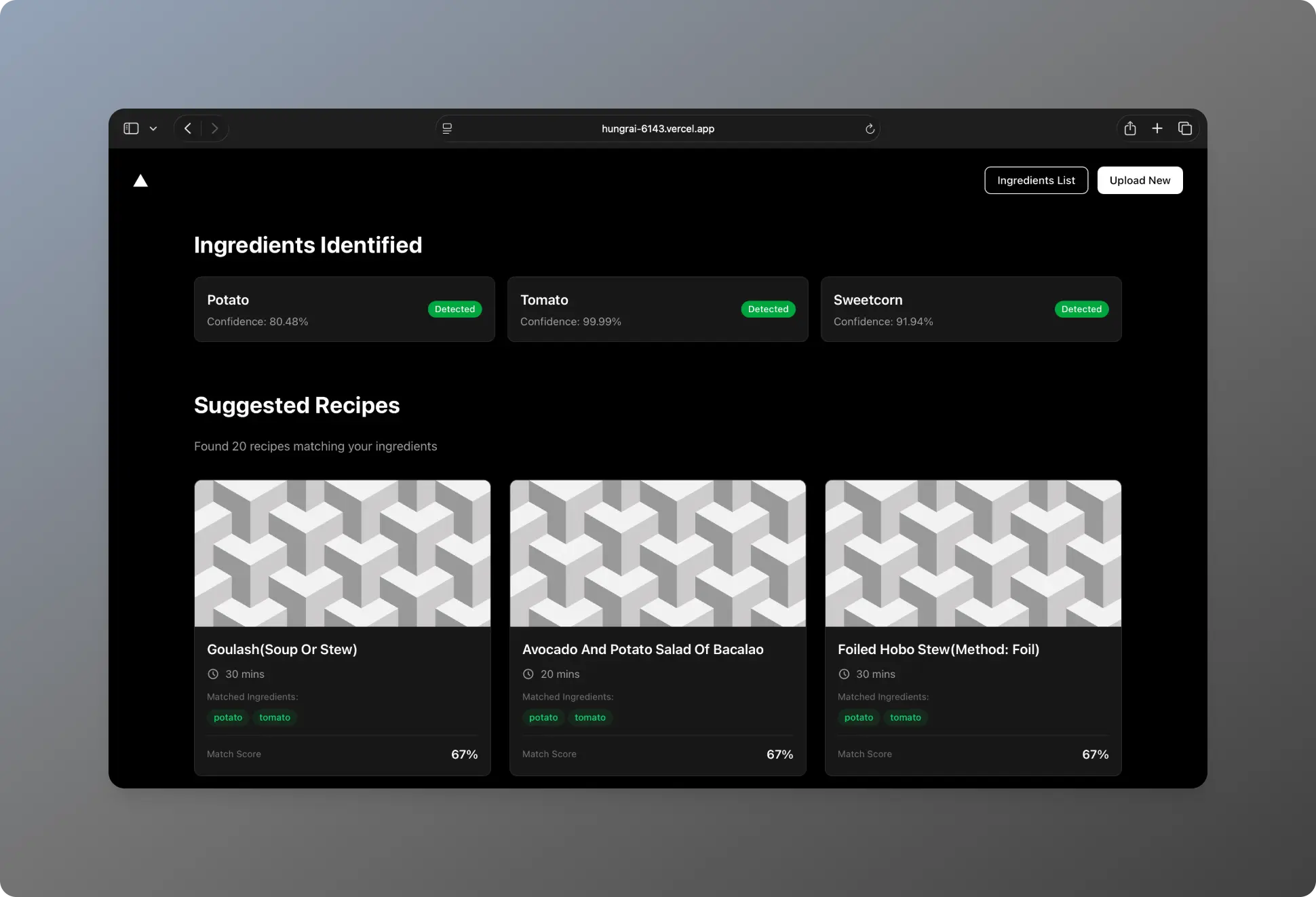
Task: Click the triangle app logo
Action: pos(140,180)
